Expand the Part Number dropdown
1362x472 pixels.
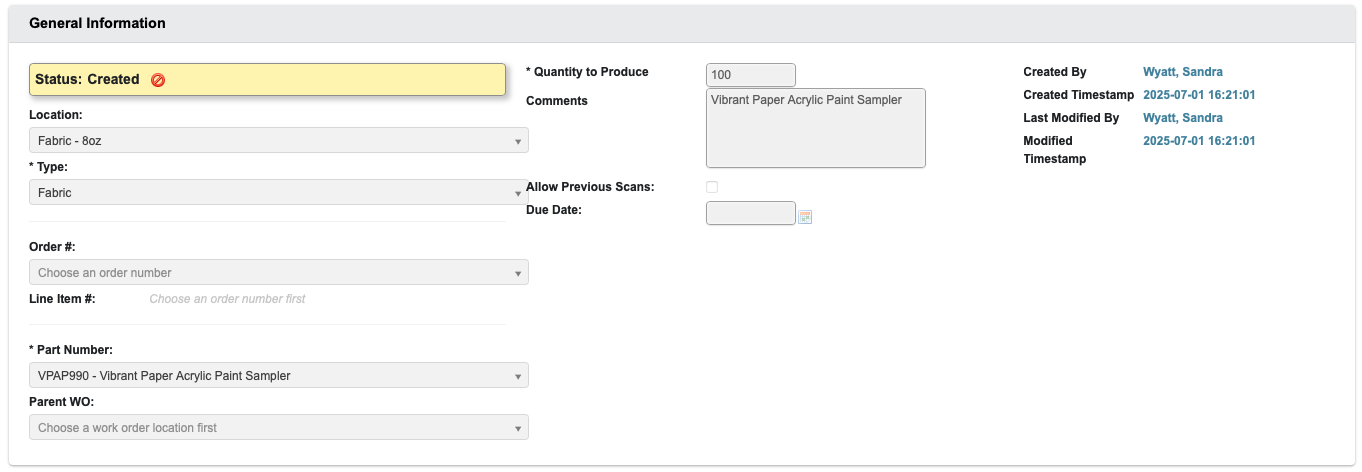click(x=278, y=376)
